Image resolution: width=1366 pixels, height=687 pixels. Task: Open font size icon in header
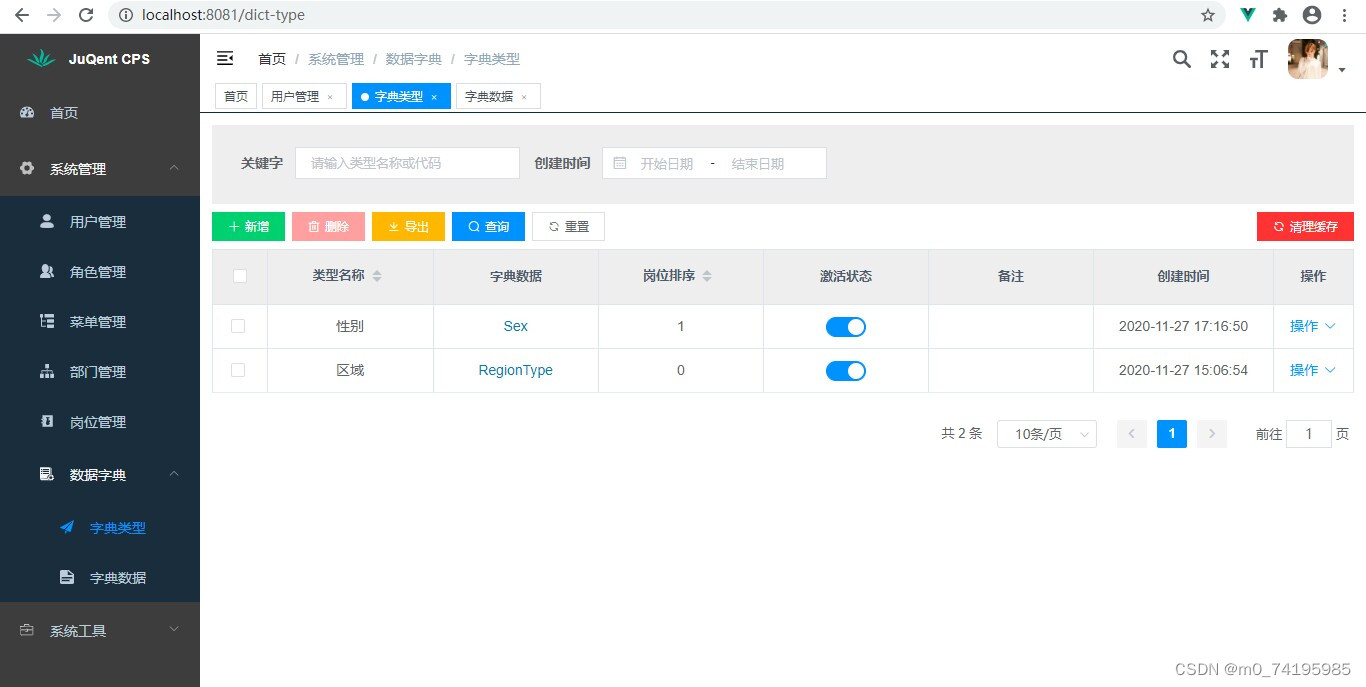(x=1258, y=59)
